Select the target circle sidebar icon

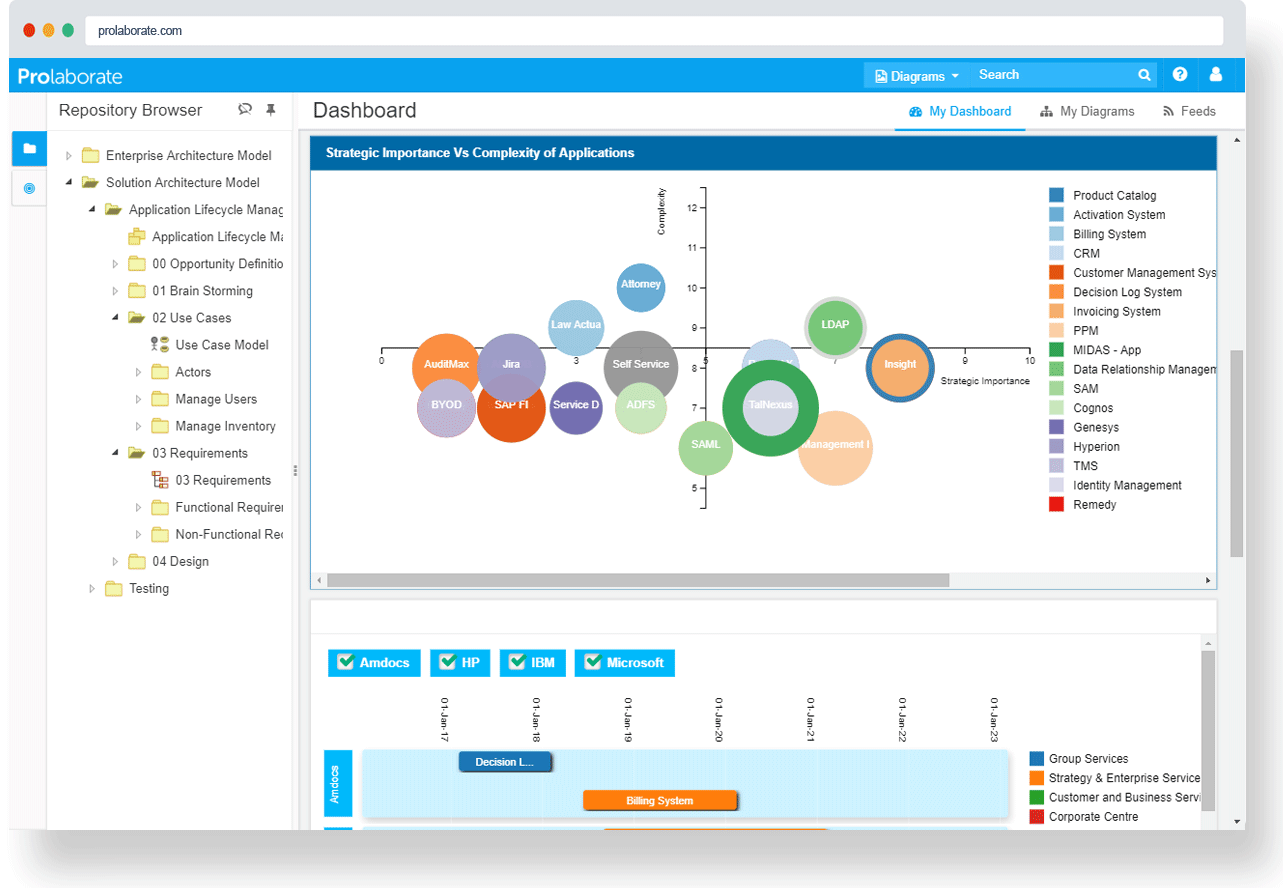tap(29, 188)
